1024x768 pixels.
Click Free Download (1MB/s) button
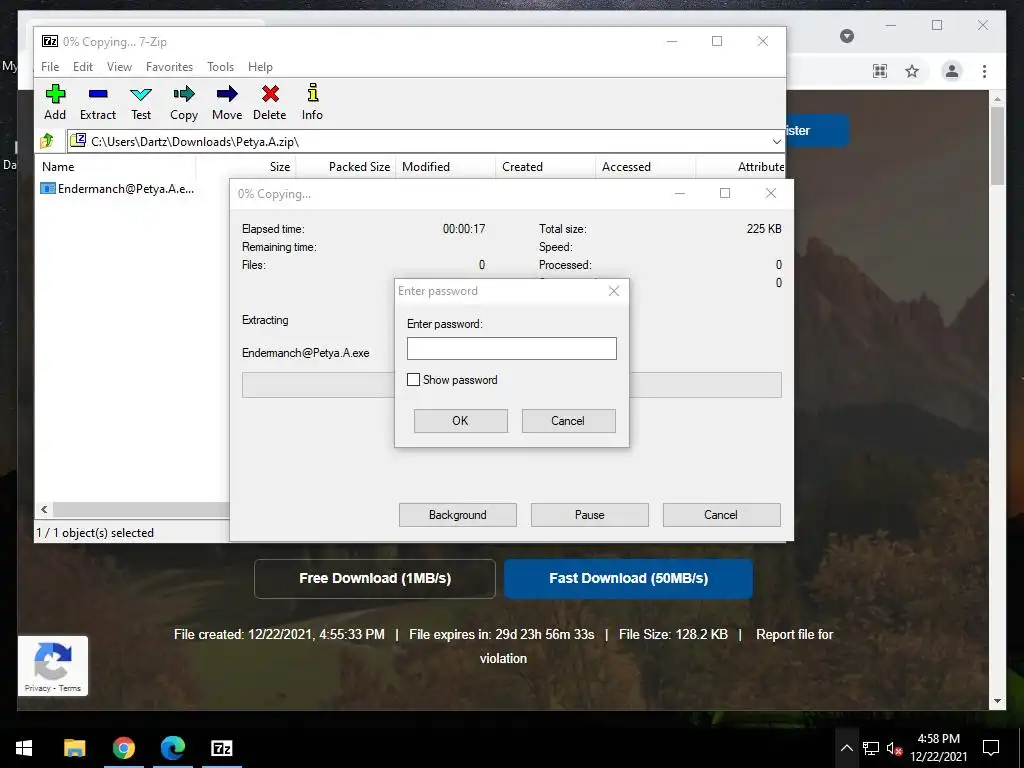[375, 578]
